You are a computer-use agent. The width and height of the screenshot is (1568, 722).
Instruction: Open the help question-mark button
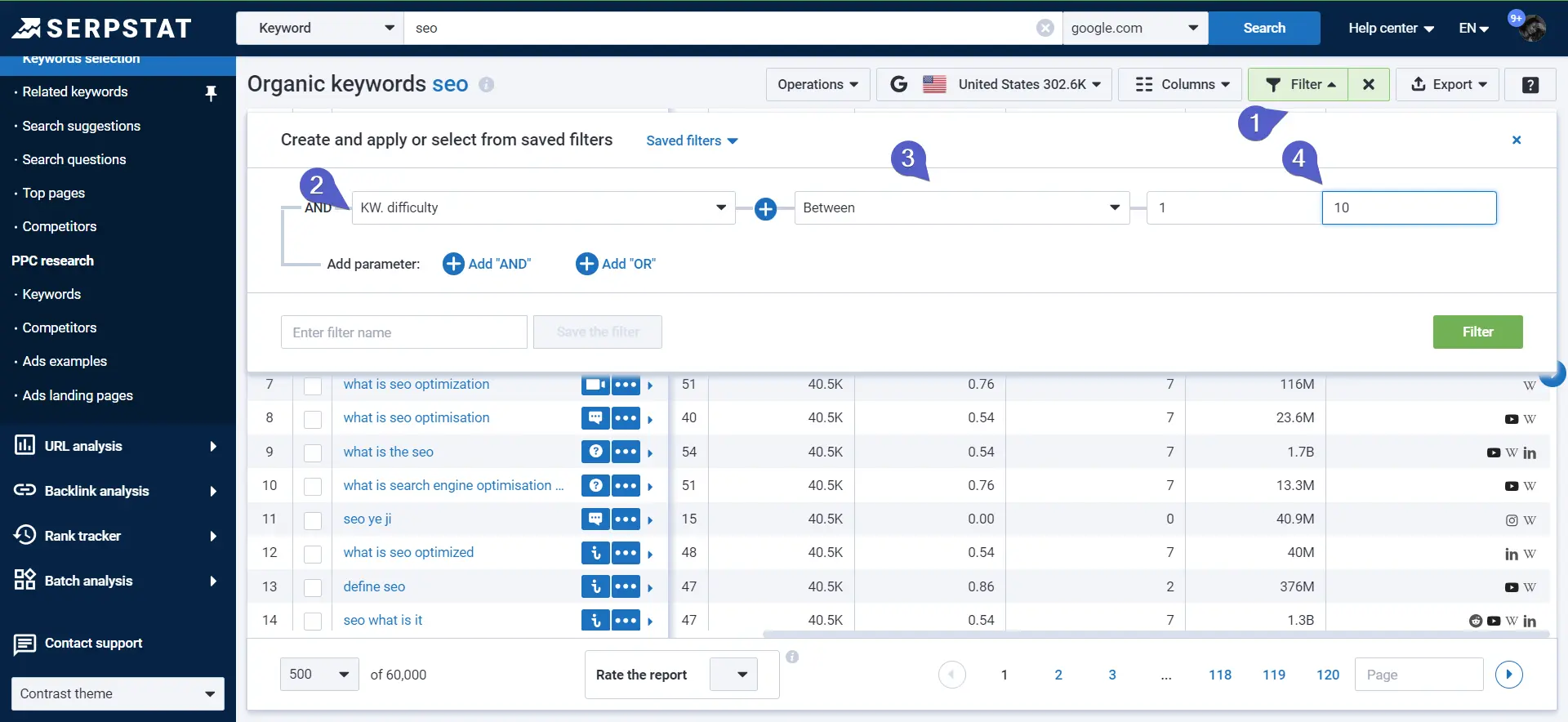click(x=1530, y=84)
